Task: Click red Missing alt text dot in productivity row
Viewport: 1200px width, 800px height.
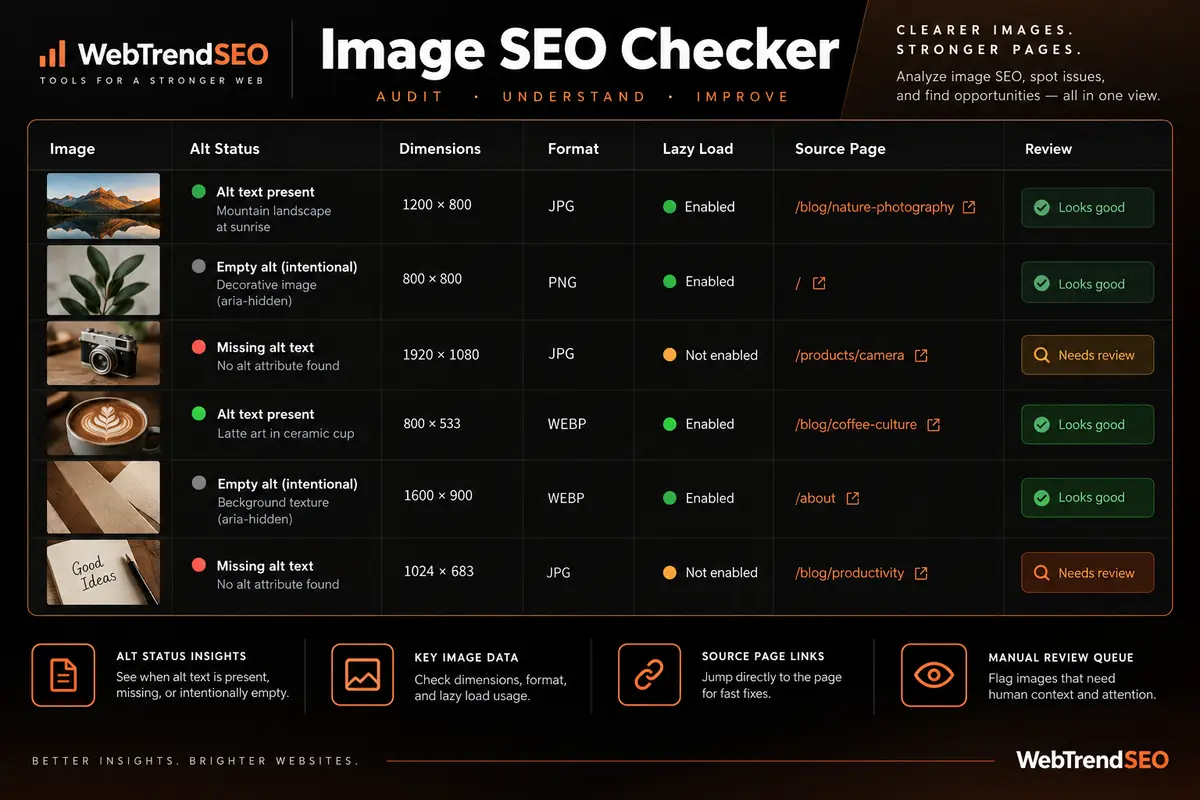Action: tap(199, 565)
